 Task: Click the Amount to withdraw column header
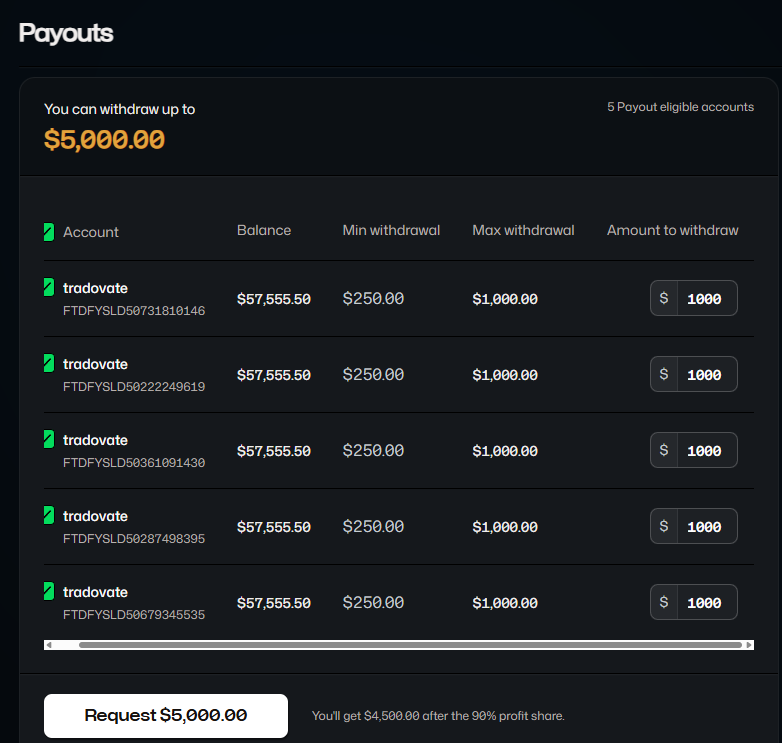(672, 230)
